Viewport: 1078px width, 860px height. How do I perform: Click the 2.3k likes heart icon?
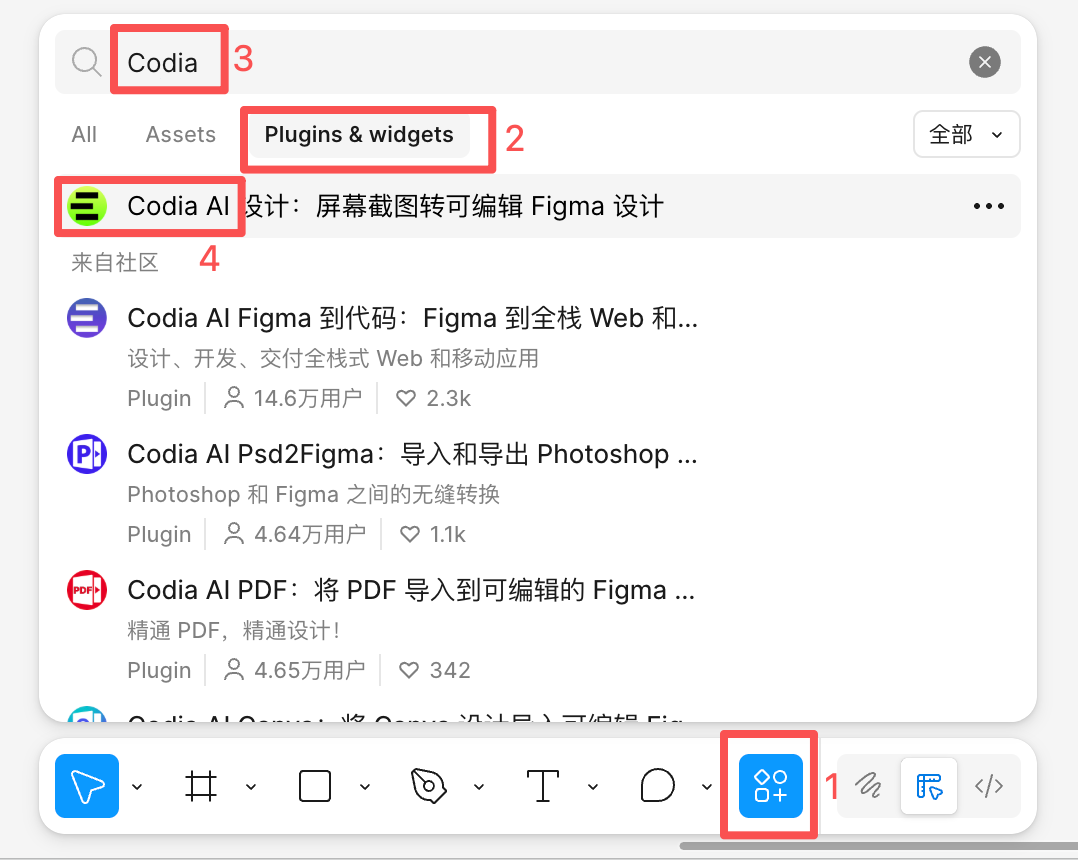coord(406,398)
